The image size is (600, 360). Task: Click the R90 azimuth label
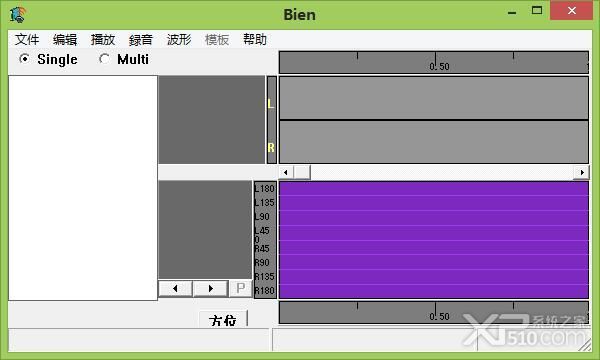262,262
